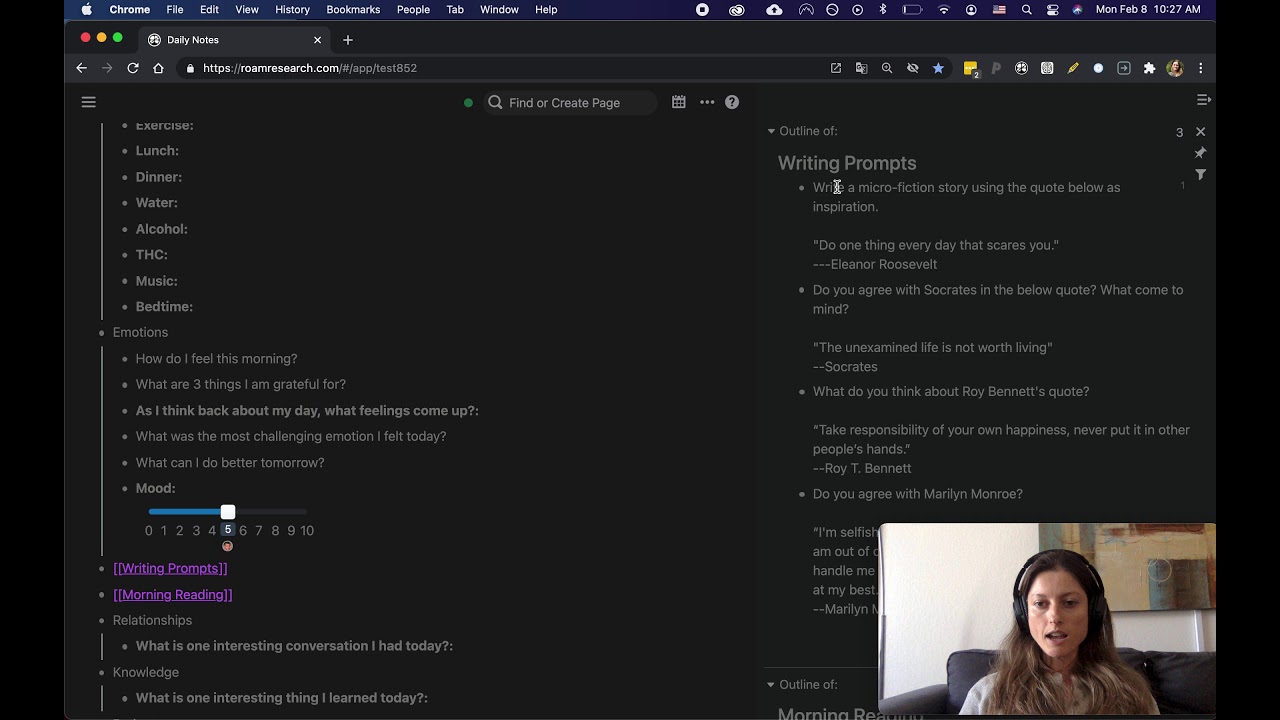The height and width of the screenshot is (720, 1280).
Task: Click the Chrome forward arrow
Action: pyautogui.click(x=107, y=68)
